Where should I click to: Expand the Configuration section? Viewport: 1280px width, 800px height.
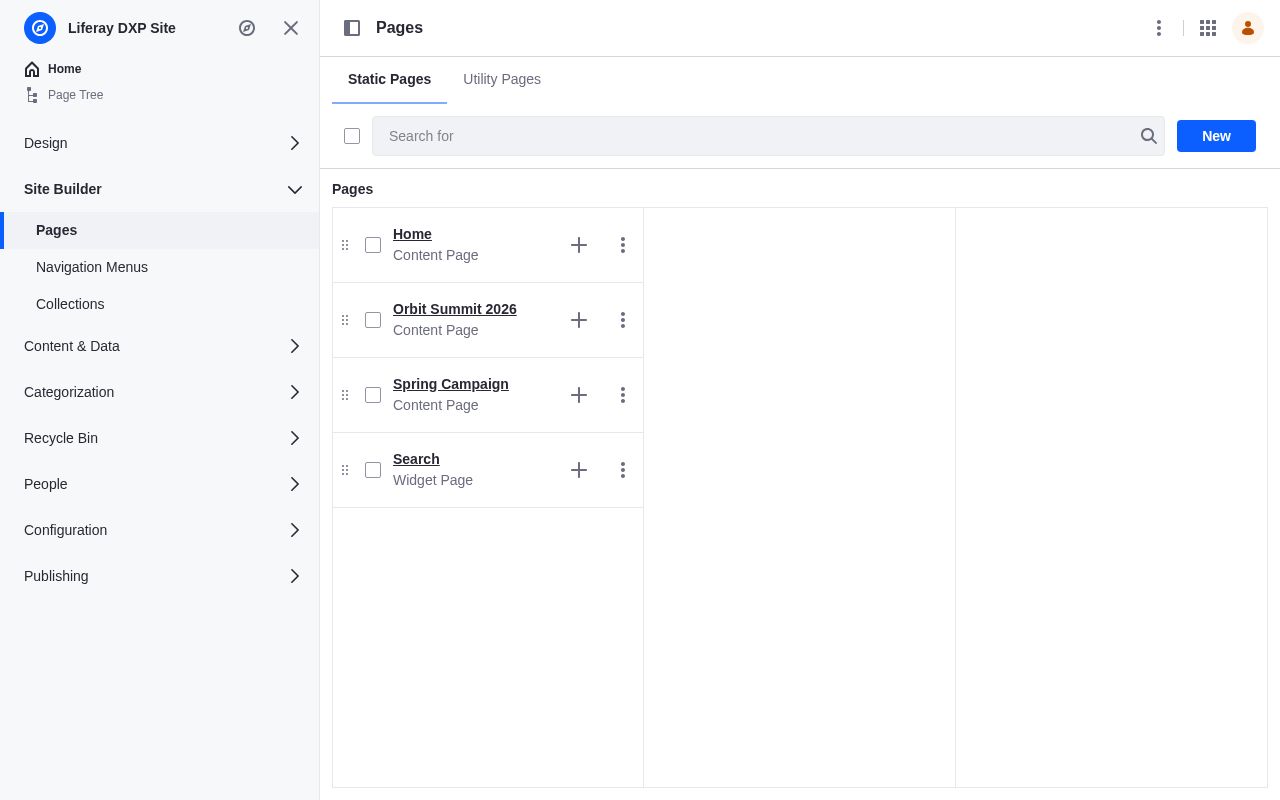160,530
